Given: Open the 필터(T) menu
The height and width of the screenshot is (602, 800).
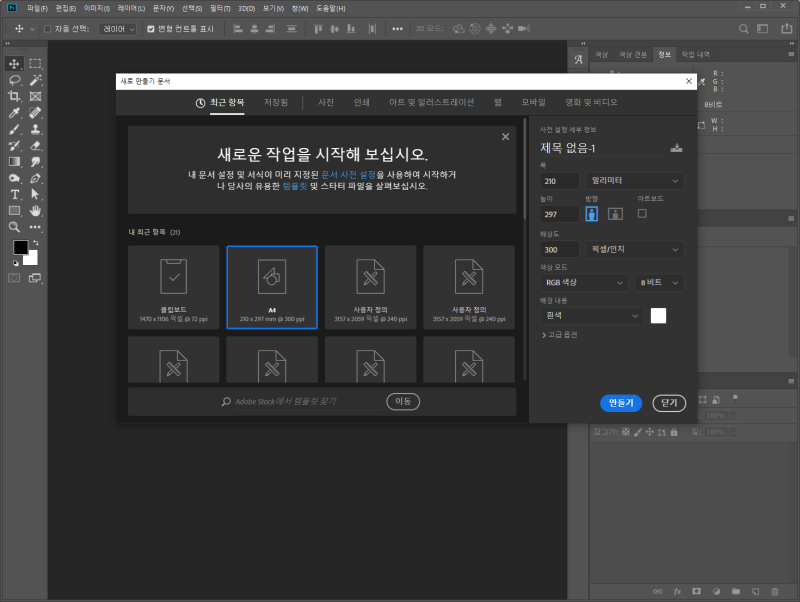Looking at the screenshot, I should click(x=220, y=9).
